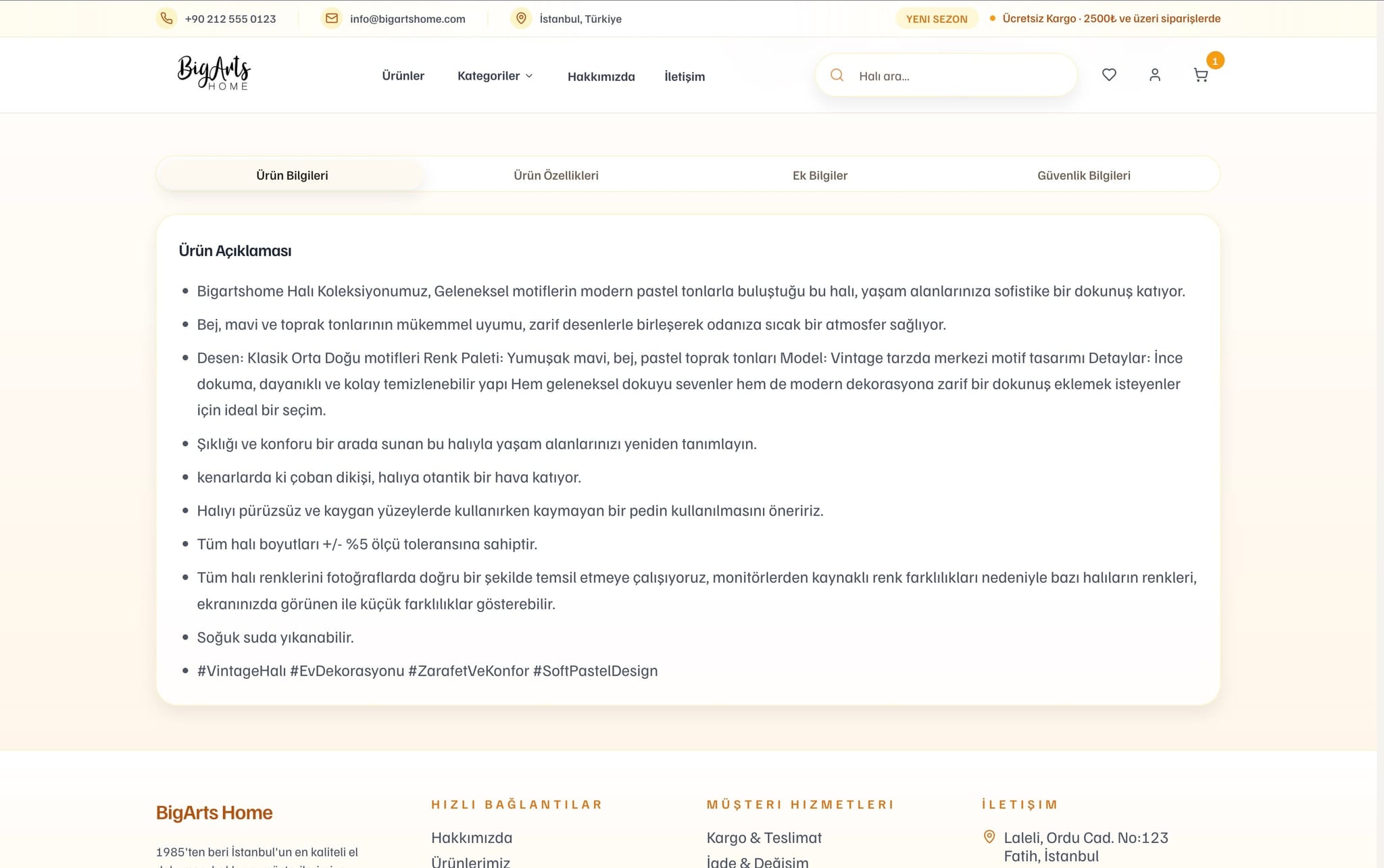Click the footer address location pin icon
This screenshot has width=1384, height=868.
click(x=989, y=837)
